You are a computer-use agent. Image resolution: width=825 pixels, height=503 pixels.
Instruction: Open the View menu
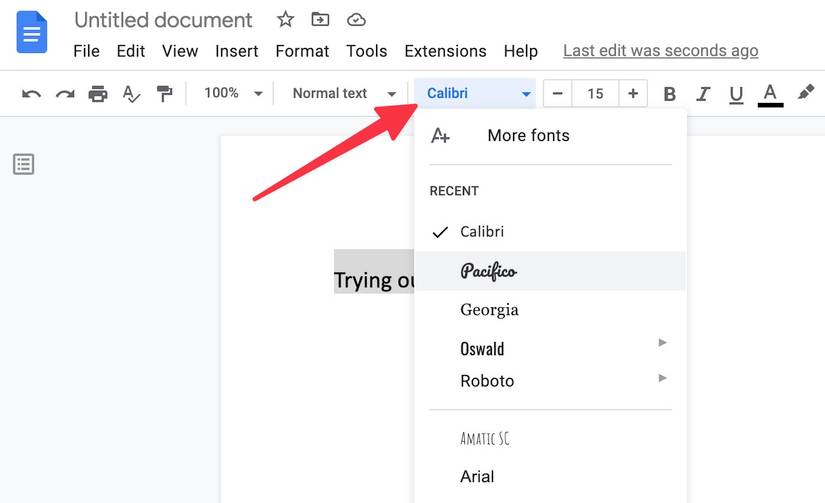click(x=180, y=51)
